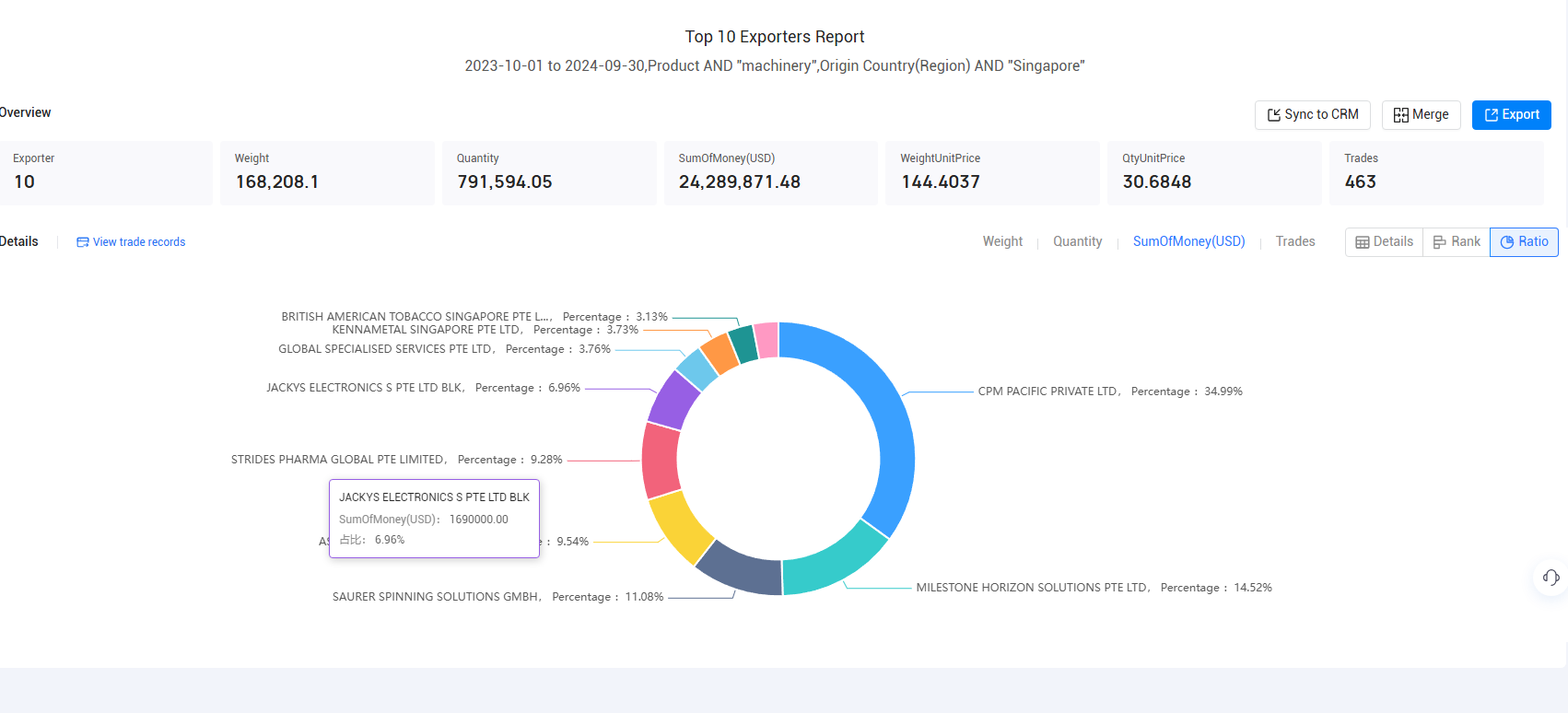Switch chart metric to Quantity

coord(1077,241)
